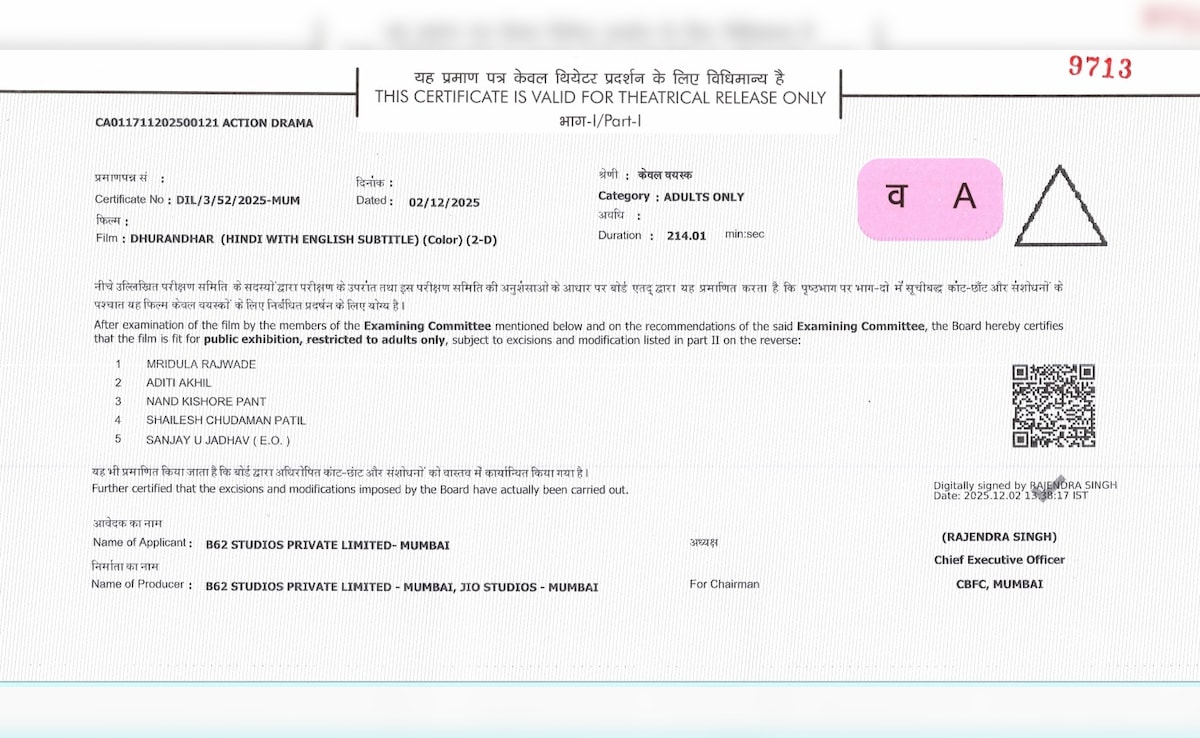Click the red serial number 9713
The image size is (1200, 738).
[x=1100, y=68]
